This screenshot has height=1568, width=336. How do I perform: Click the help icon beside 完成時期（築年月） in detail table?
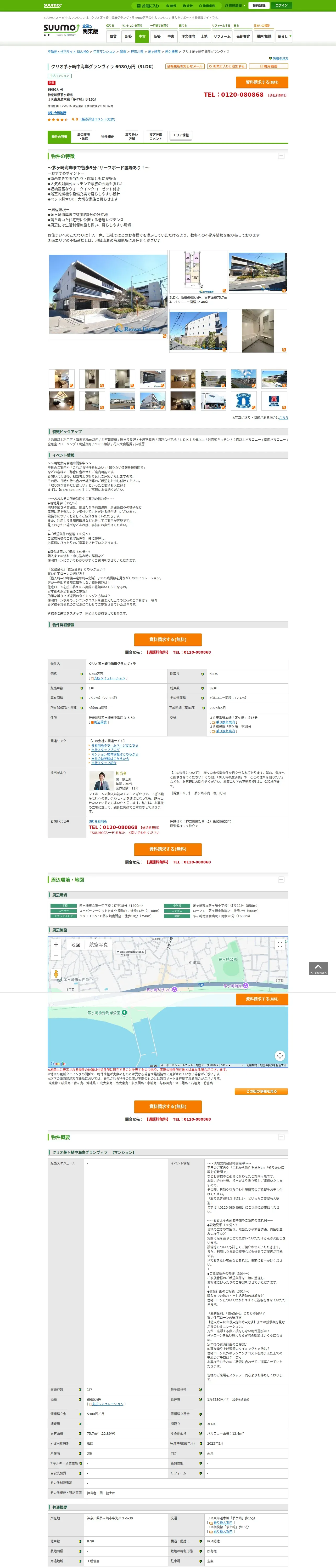point(203,708)
